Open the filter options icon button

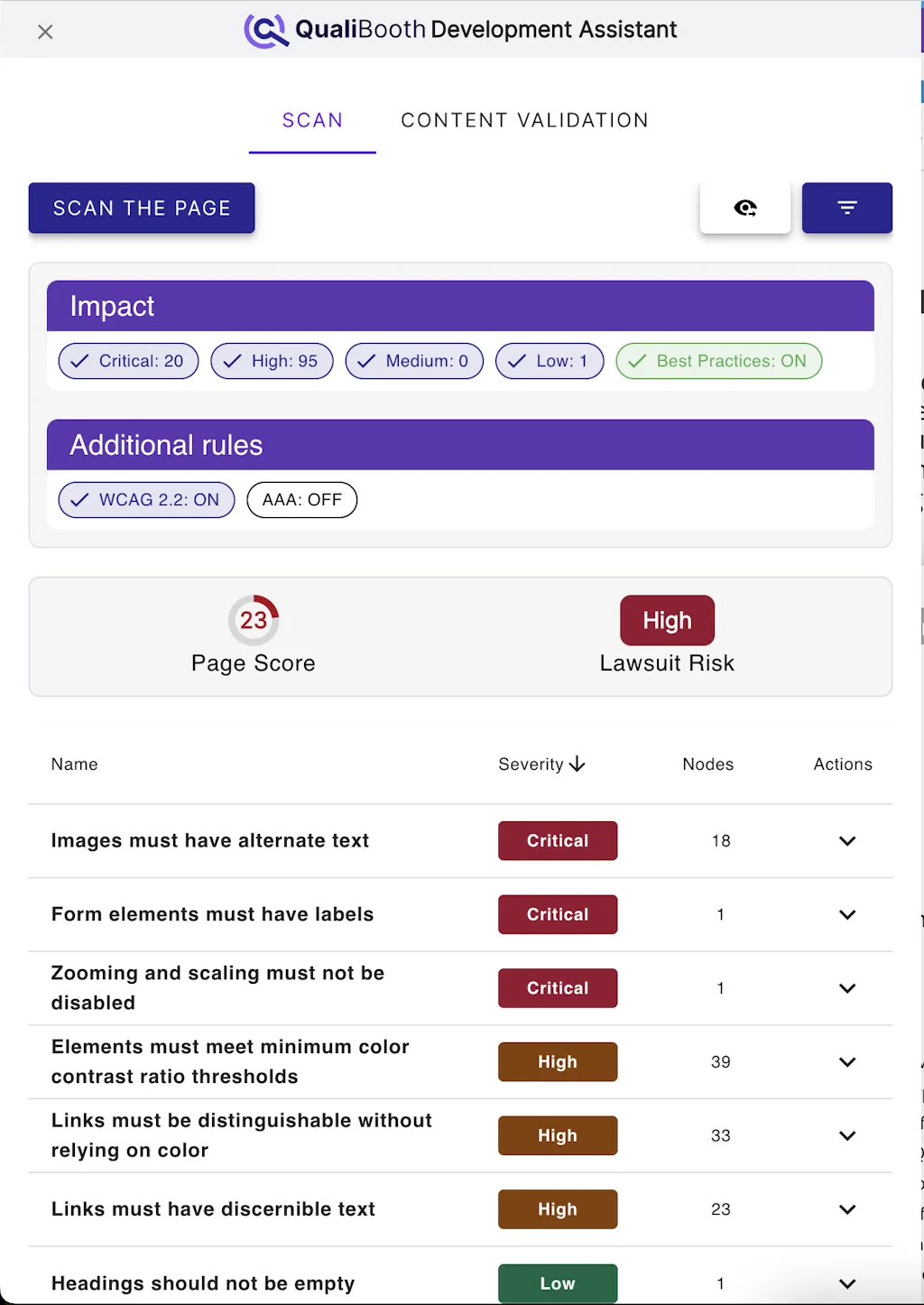coord(846,208)
